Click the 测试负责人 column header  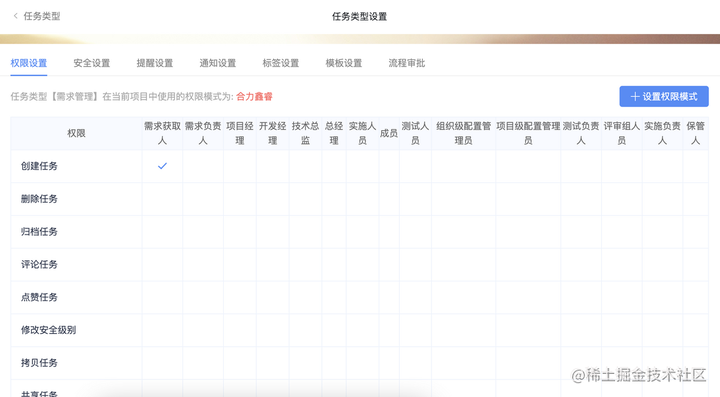pyautogui.click(x=581, y=133)
